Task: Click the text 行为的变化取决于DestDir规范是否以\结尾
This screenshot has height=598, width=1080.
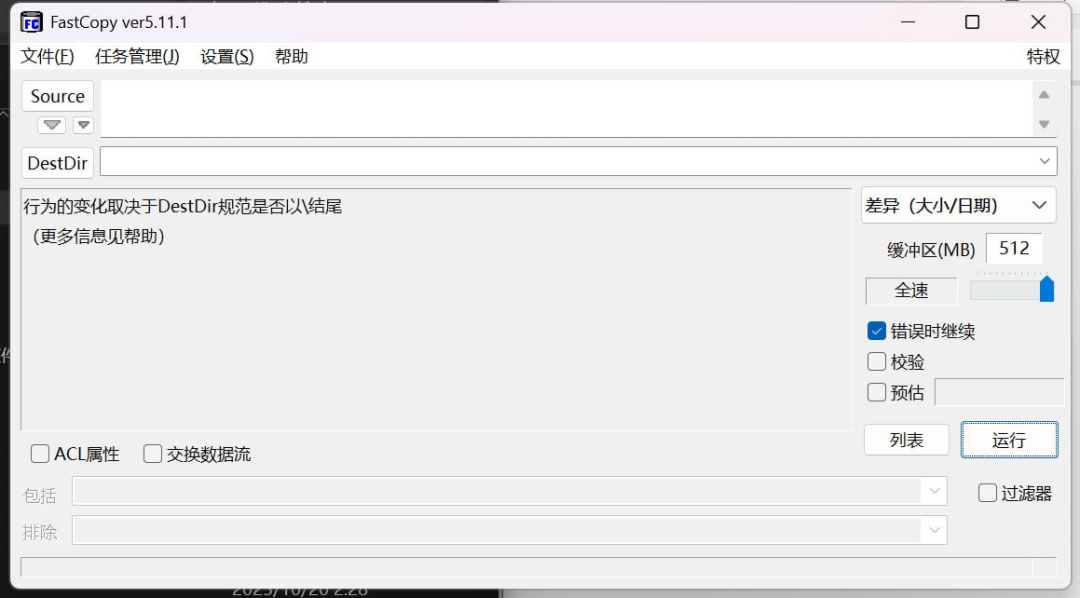Action: [x=183, y=206]
